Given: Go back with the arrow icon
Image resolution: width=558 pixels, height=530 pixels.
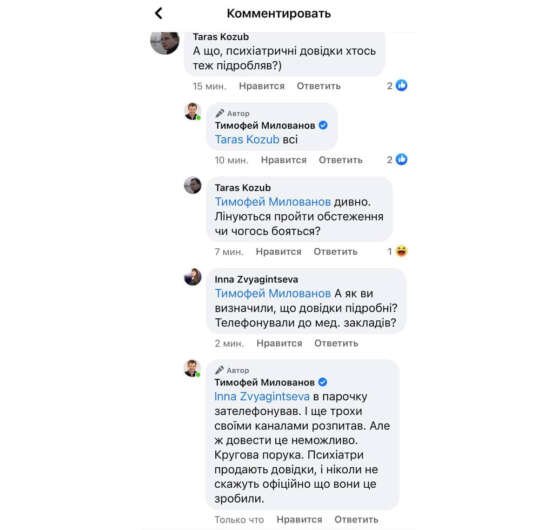Looking at the screenshot, I should pyautogui.click(x=159, y=14).
